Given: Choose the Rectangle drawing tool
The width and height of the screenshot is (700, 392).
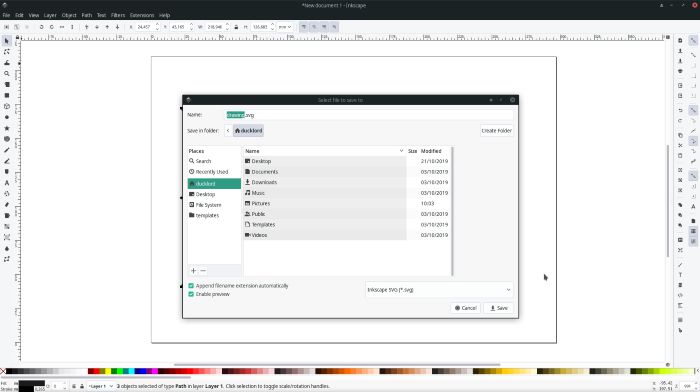Looking at the screenshot, I should tap(7, 96).
